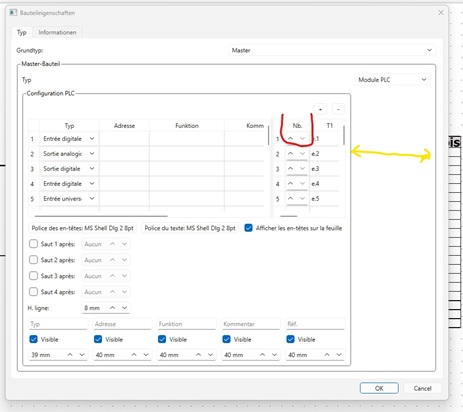This screenshot has height=412, width=463.
Task: Click the OK button
Action: [x=379, y=388]
